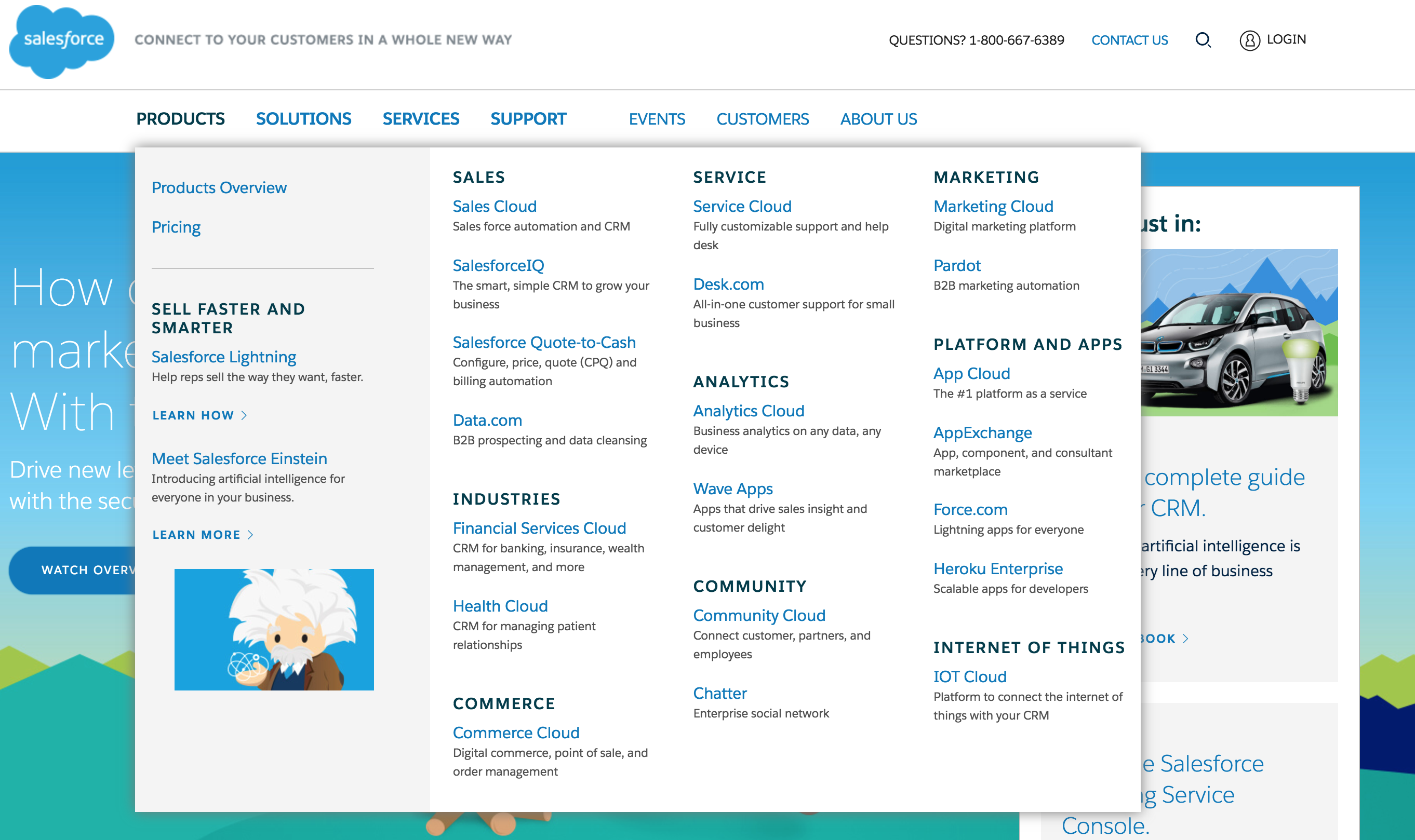Click the 'INTERNET OF THINGS' heading

(1029, 647)
